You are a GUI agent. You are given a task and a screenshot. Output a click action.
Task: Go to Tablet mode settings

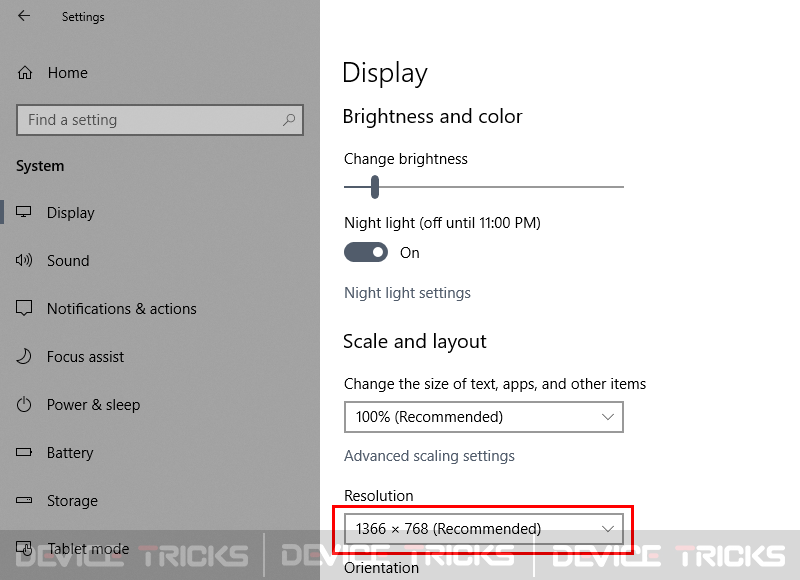click(x=88, y=548)
